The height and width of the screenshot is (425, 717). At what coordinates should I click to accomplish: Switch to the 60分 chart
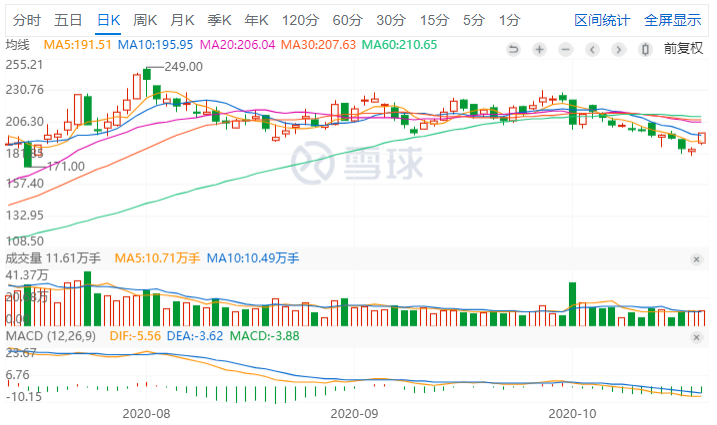(x=348, y=20)
